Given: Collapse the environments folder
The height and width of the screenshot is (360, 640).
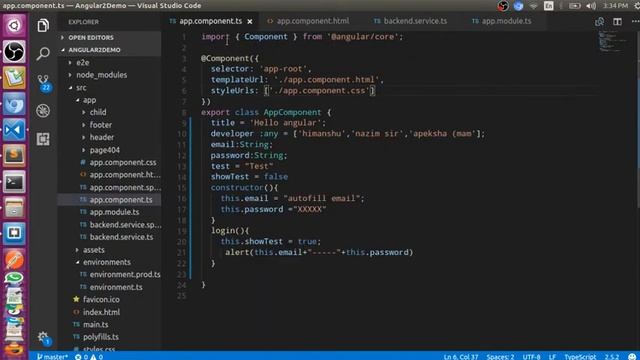Looking at the screenshot, I should (x=109, y=262).
